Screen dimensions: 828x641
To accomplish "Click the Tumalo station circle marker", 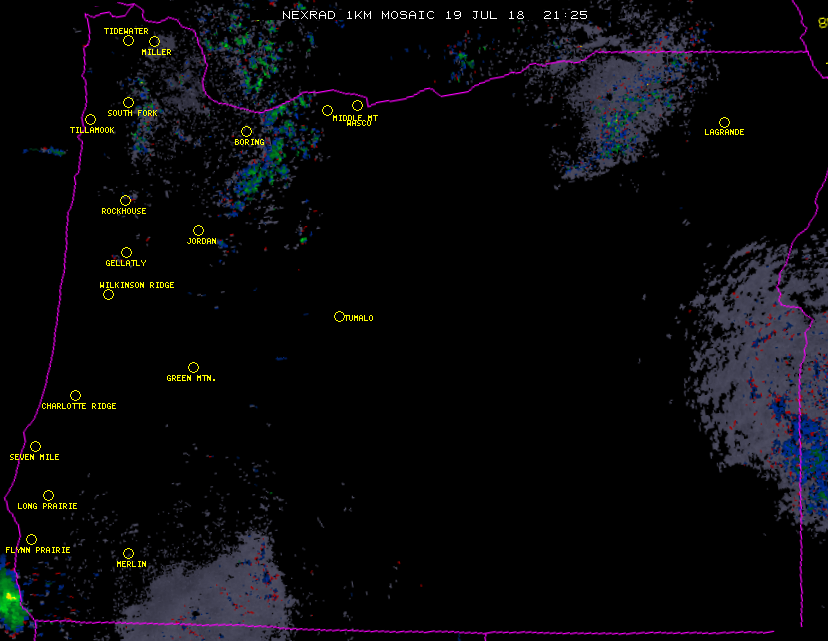I will pyautogui.click(x=339, y=317).
